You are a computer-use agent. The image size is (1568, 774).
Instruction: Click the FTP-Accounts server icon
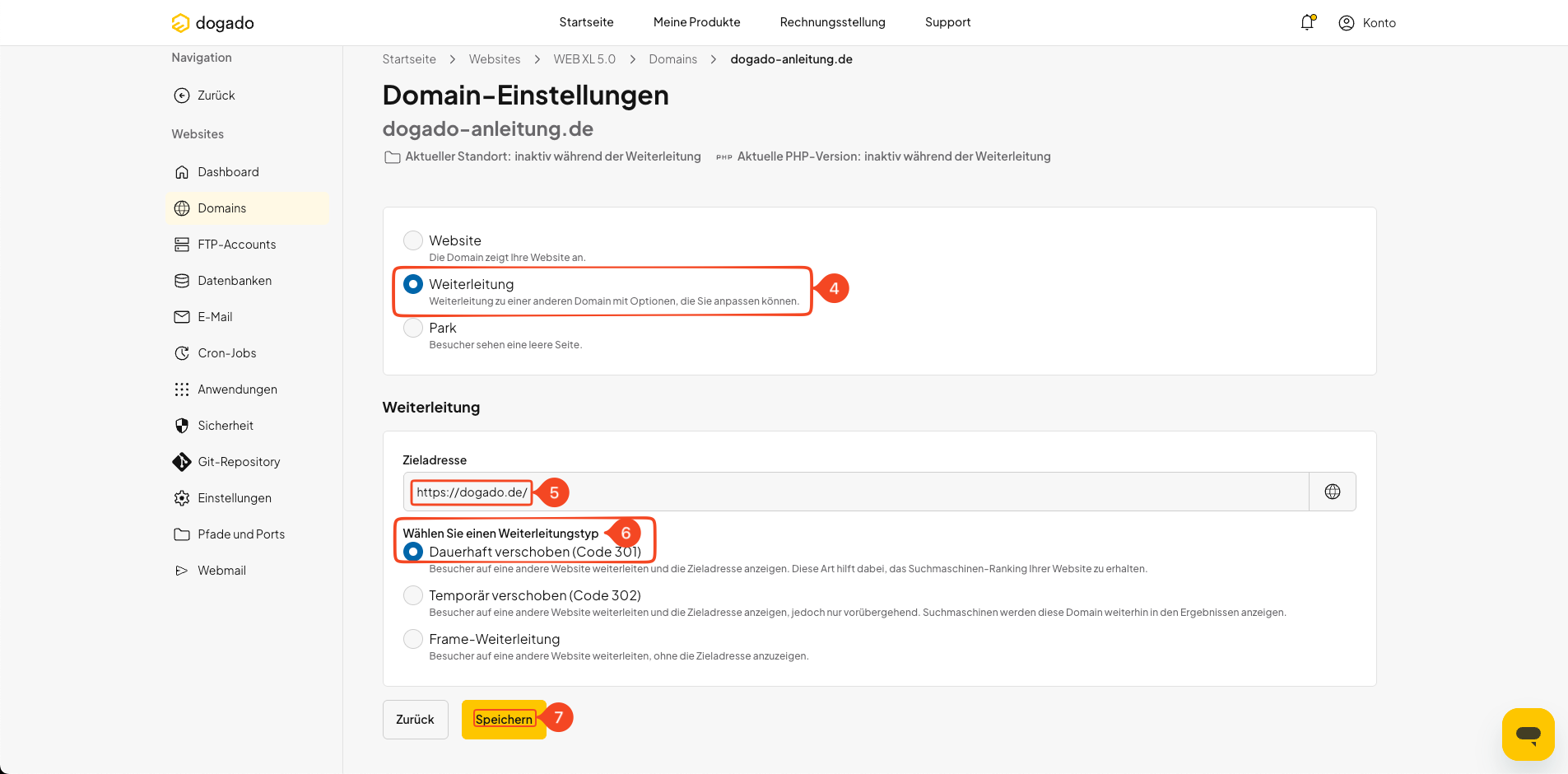182,245
